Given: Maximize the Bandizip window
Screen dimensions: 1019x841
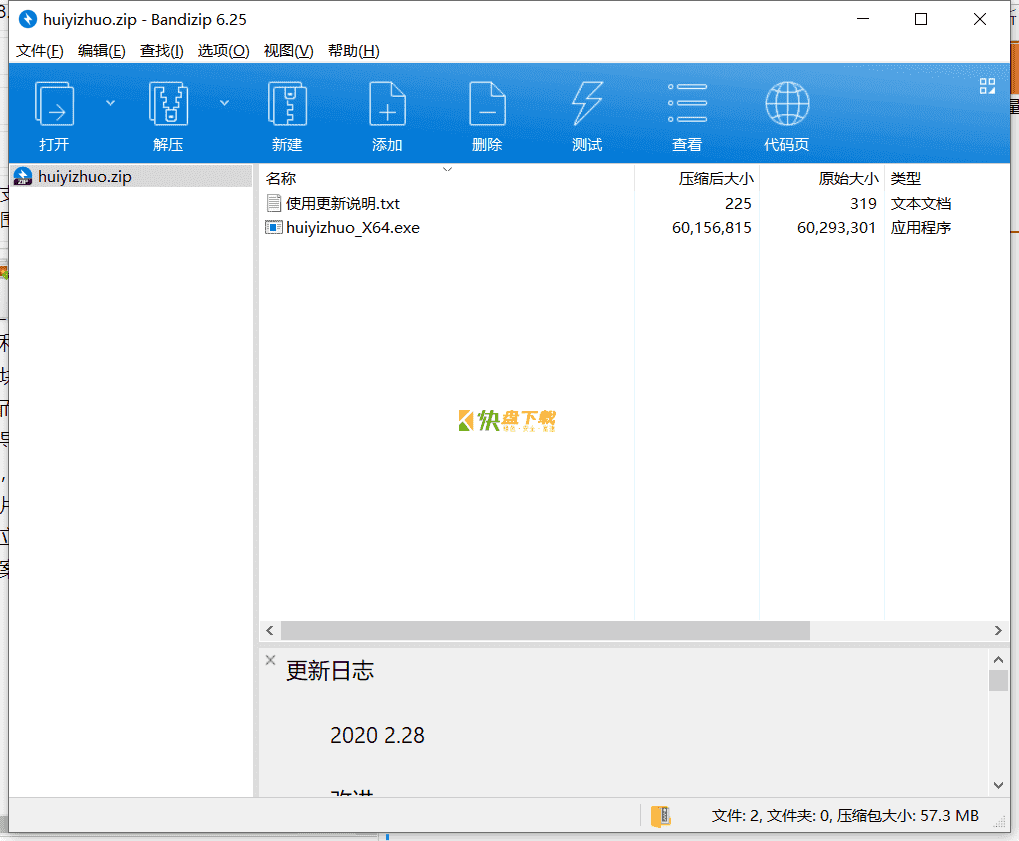Looking at the screenshot, I should (921, 19).
